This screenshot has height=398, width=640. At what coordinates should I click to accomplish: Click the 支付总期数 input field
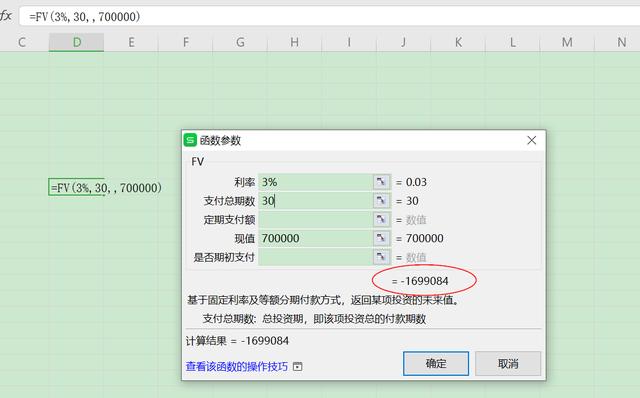point(315,201)
